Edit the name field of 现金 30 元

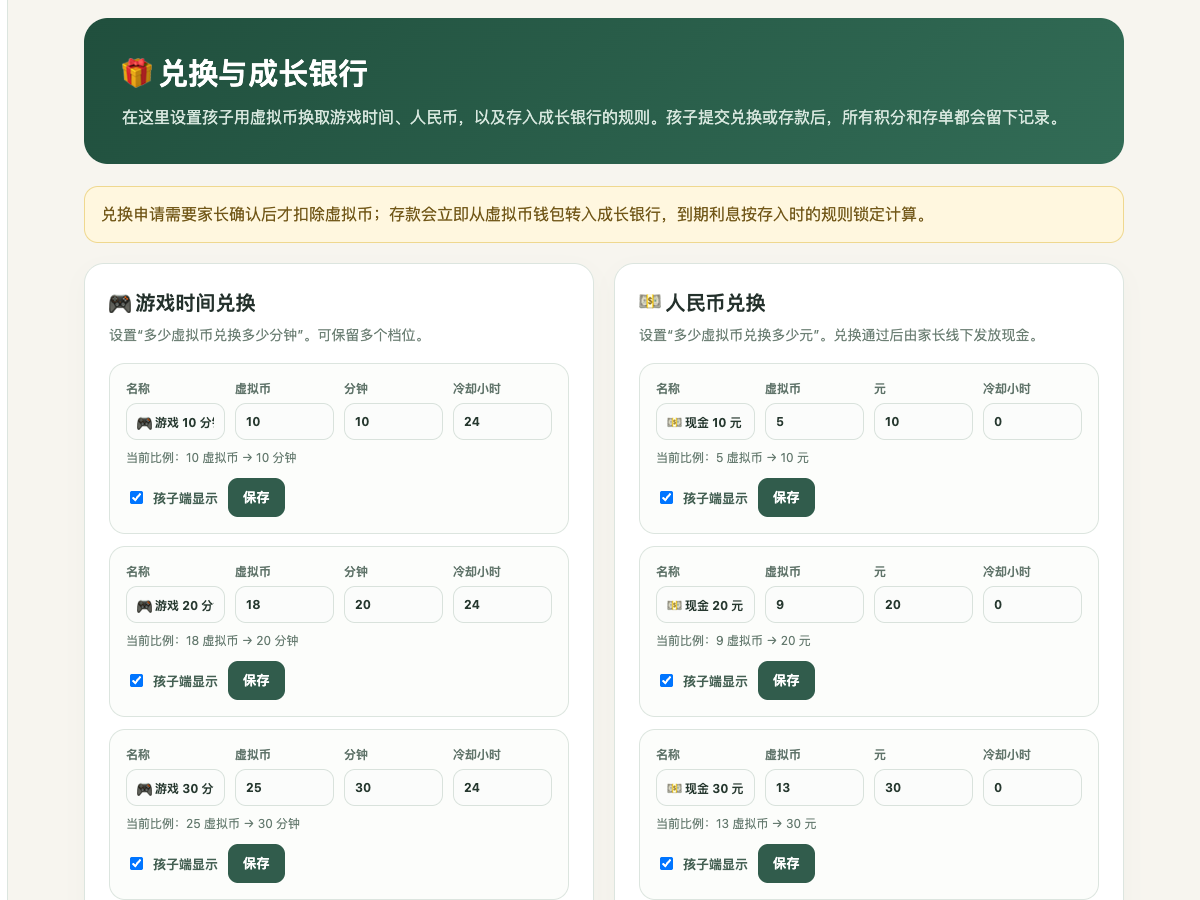pyautogui.click(x=705, y=787)
